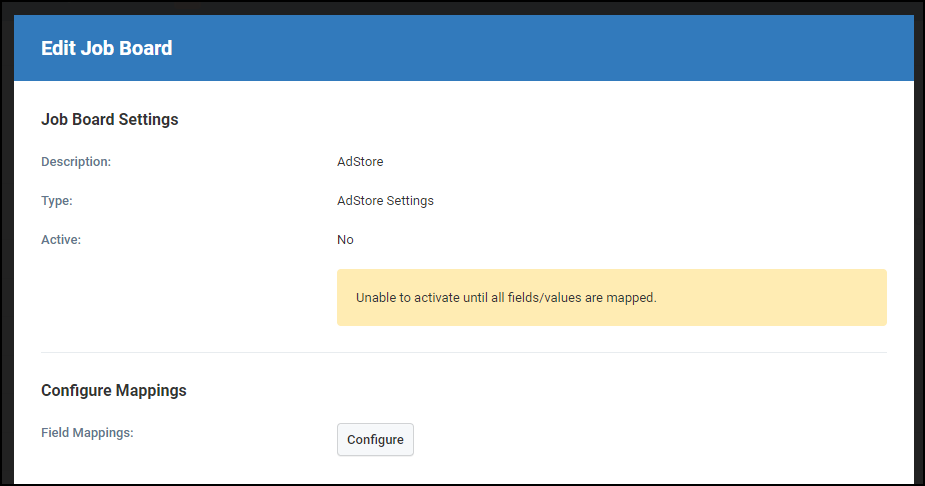Select the AdStore Settings type value

(x=385, y=201)
